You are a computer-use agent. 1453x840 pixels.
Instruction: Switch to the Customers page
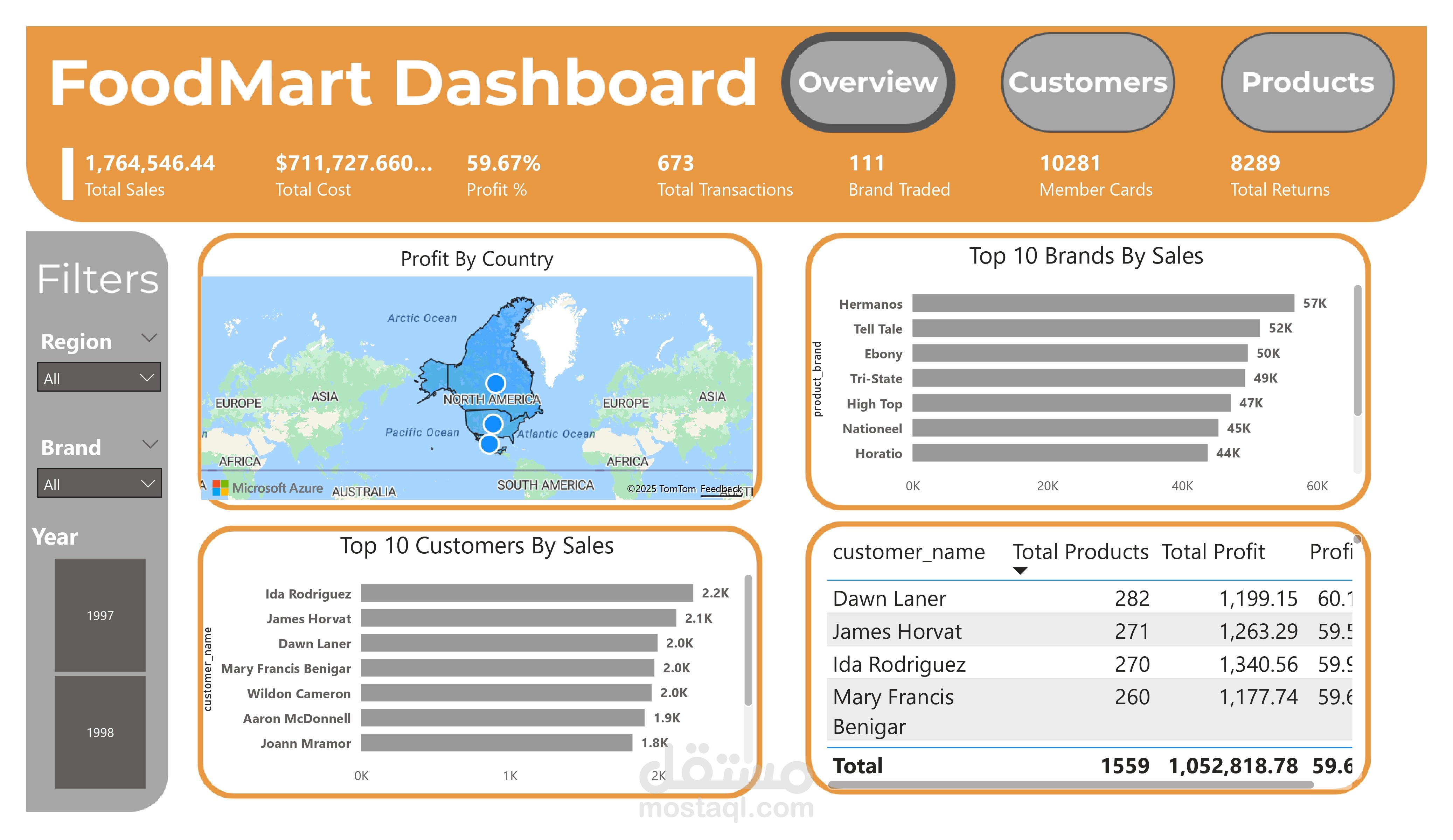(x=1089, y=83)
